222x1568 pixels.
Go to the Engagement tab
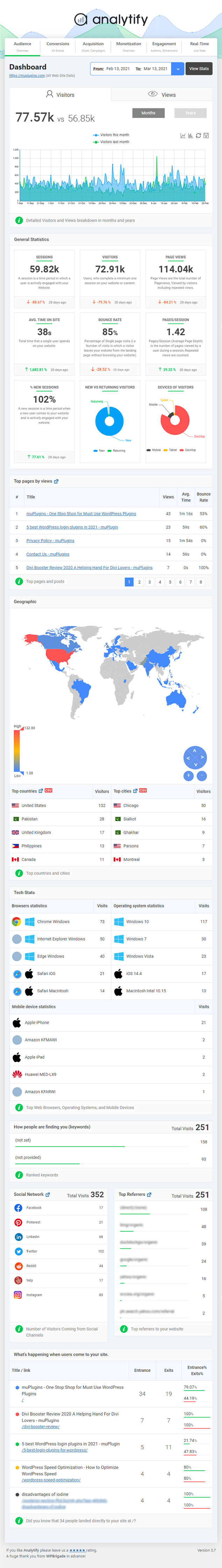164,46
